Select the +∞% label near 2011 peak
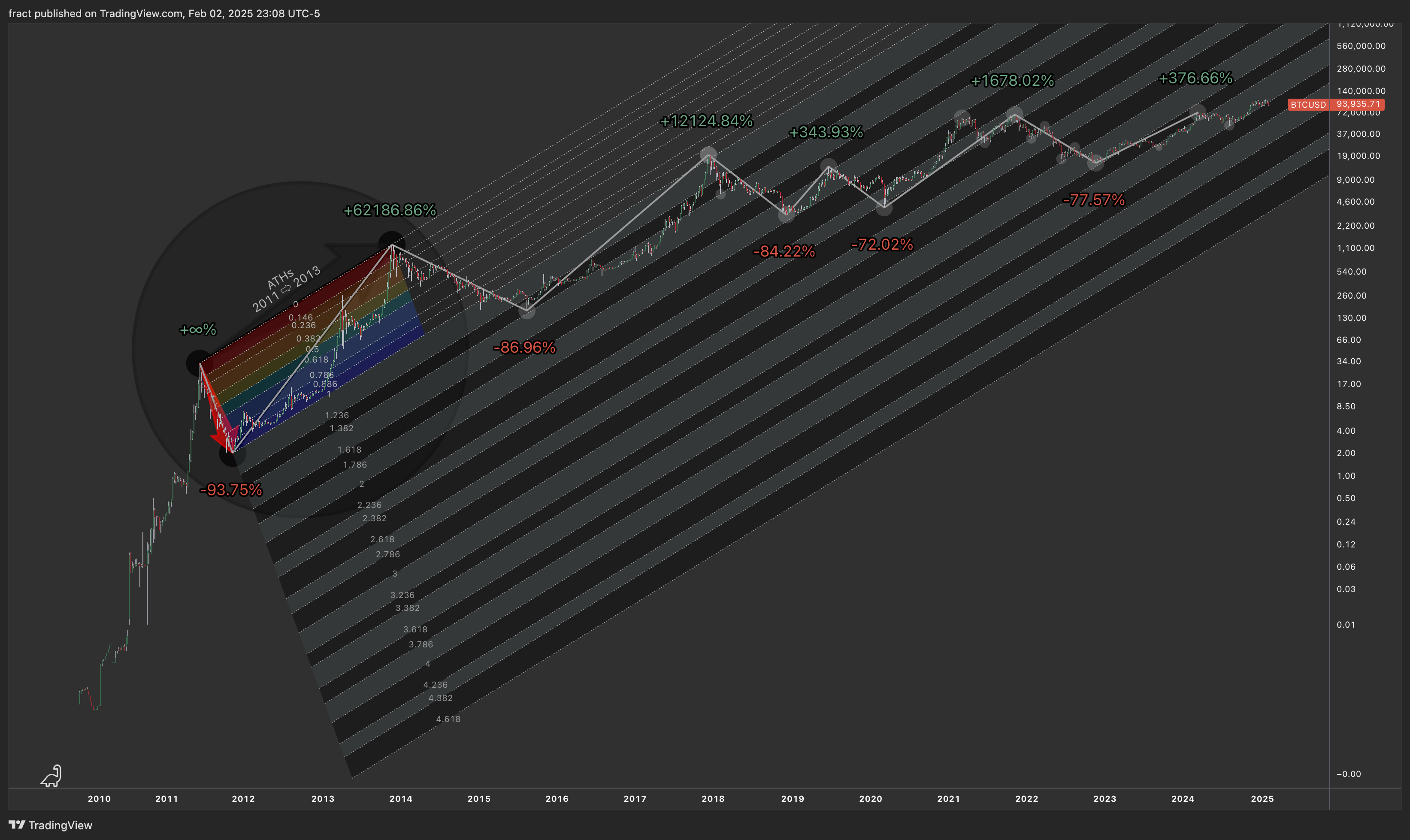The height and width of the screenshot is (840, 1410). click(x=197, y=329)
